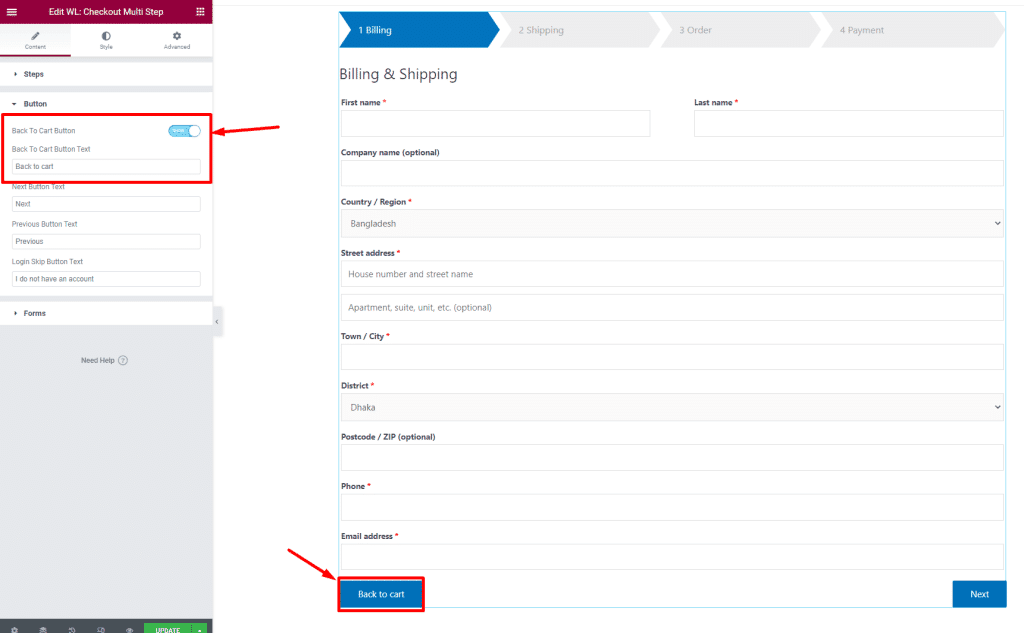Switch to the Advanced tab
The image size is (1024, 633).
(x=177, y=40)
